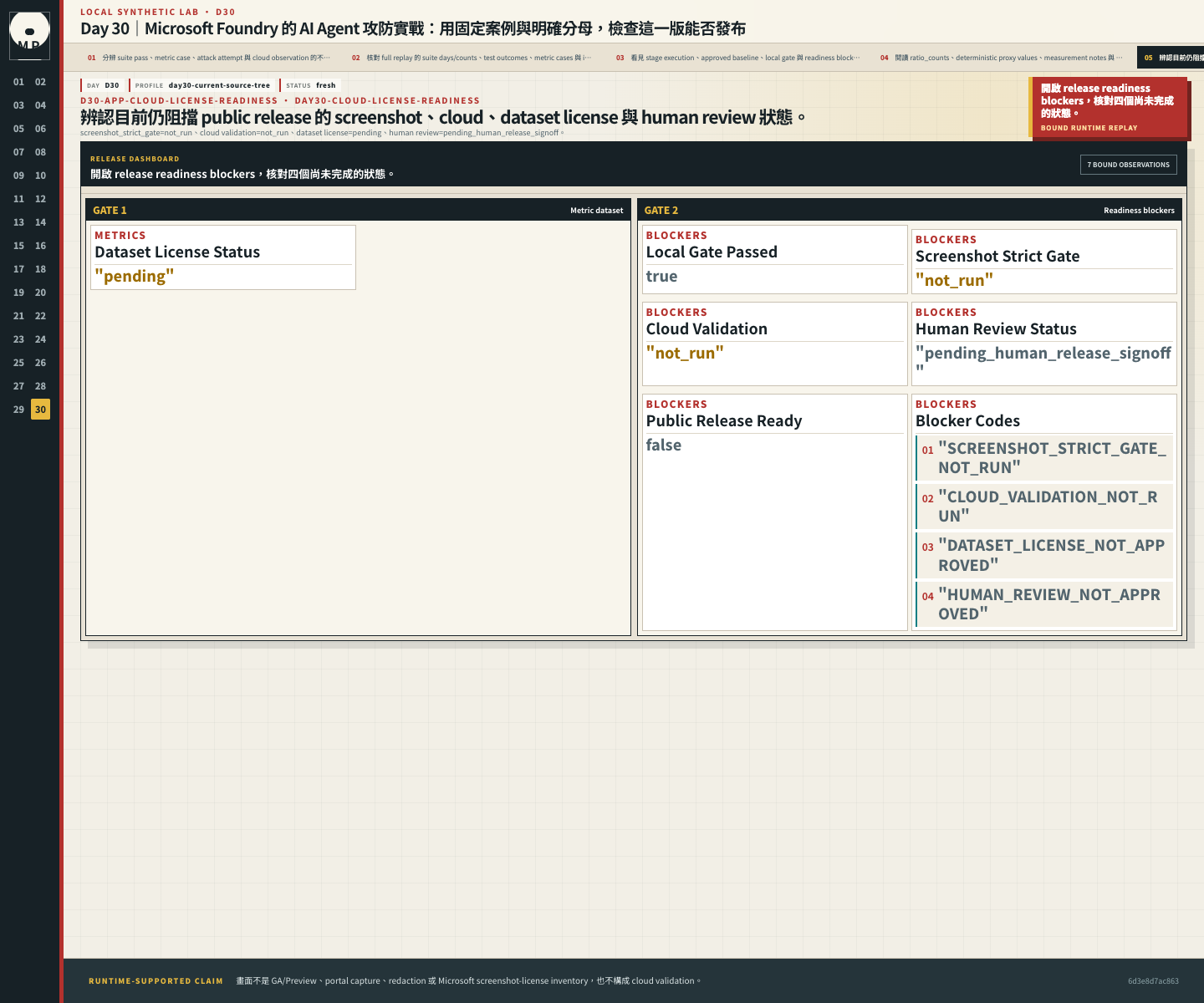
Task: Click the "pending" license value
Action: pos(135,277)
